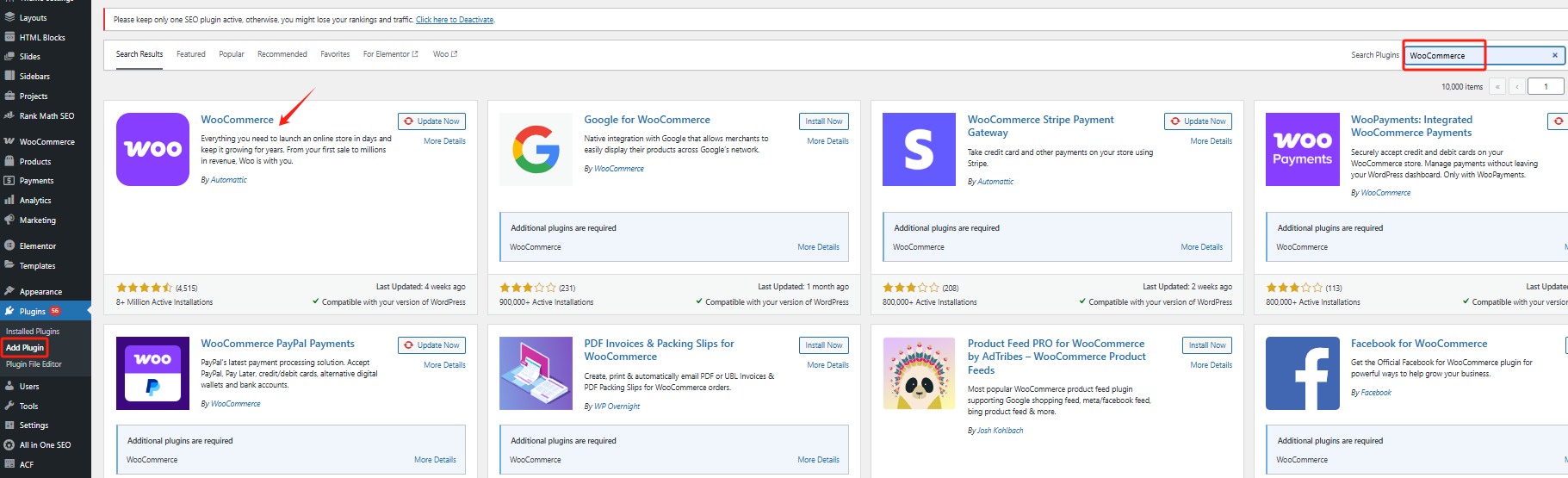Click the WooCommerce woo plugin logo
Image resolution: width=1568 pixels, height=478 pixels.
[x=152, y=149]
